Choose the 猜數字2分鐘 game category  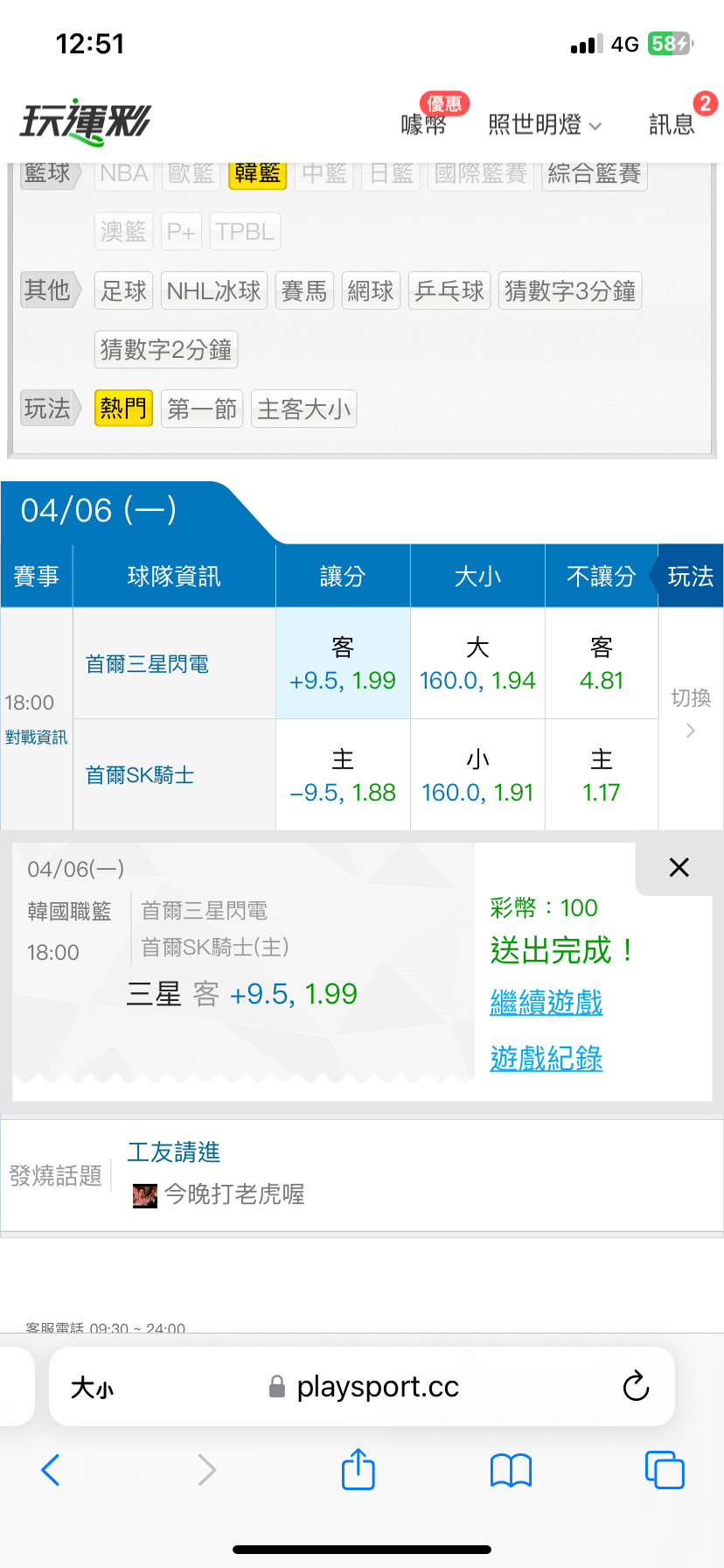[x=166, y=349]
